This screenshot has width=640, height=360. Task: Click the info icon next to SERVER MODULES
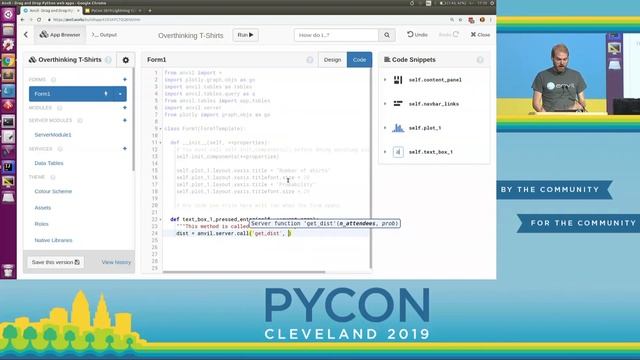click(x=80, y=120)
